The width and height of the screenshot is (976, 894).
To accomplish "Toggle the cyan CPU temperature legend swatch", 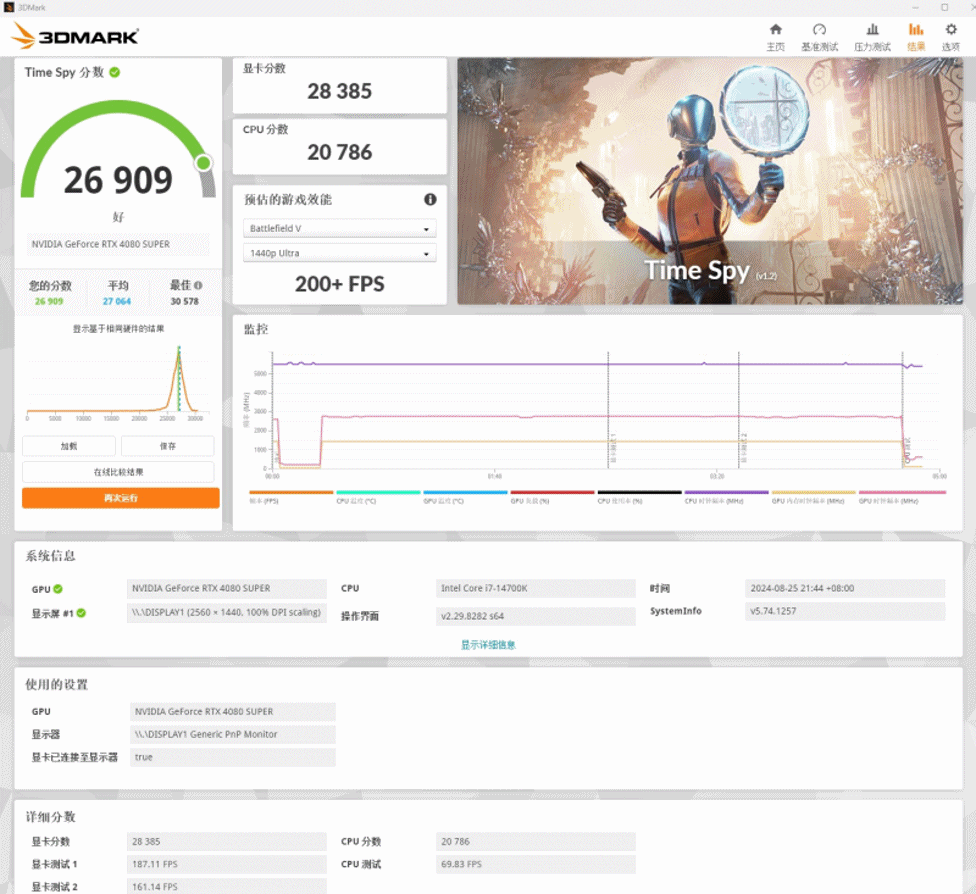I will tap(378, 493).
